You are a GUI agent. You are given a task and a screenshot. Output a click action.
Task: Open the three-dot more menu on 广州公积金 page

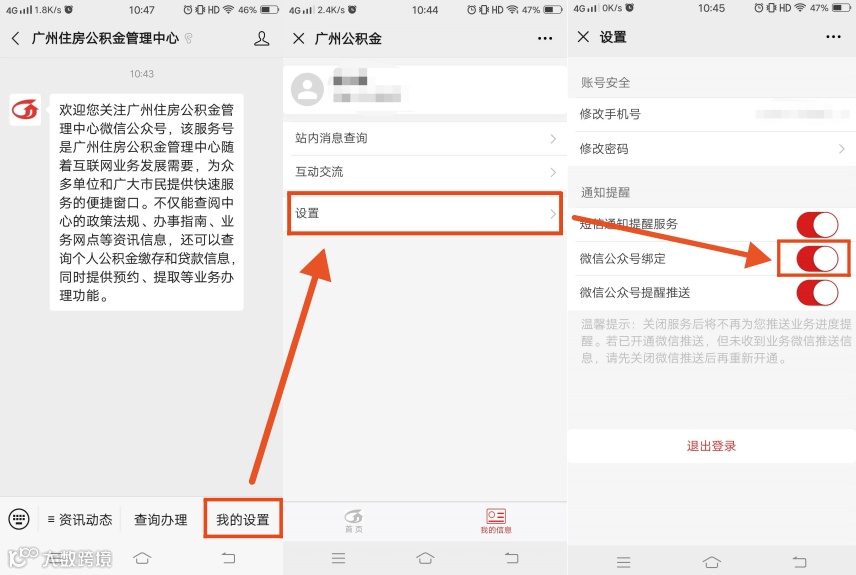tap(545, 38)
